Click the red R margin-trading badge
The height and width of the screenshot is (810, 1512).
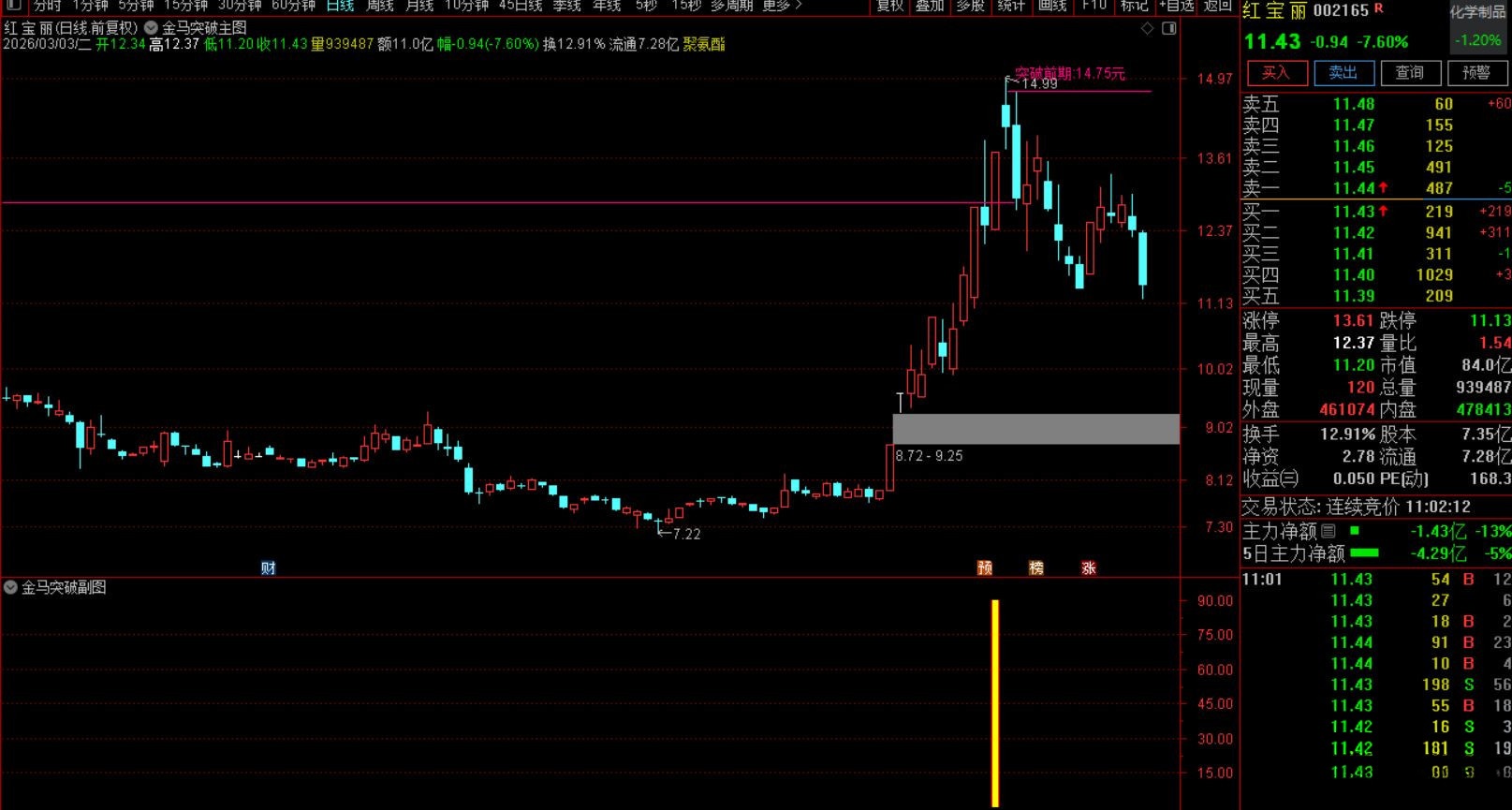coord(1378,9)
